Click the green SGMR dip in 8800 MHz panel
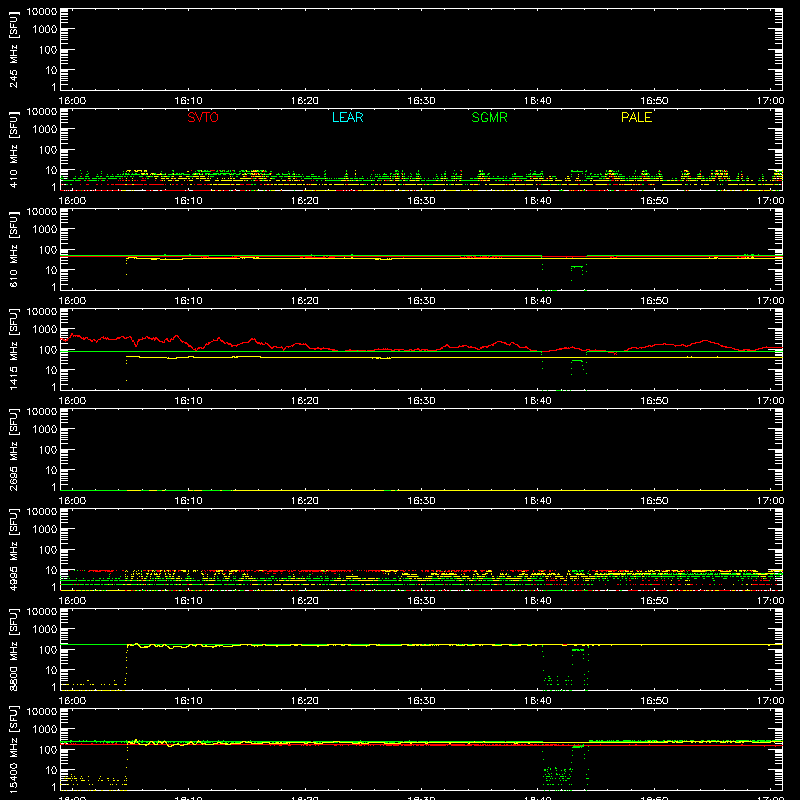The height and width of the screenshot is (800, 800). (x=565, y=668)
